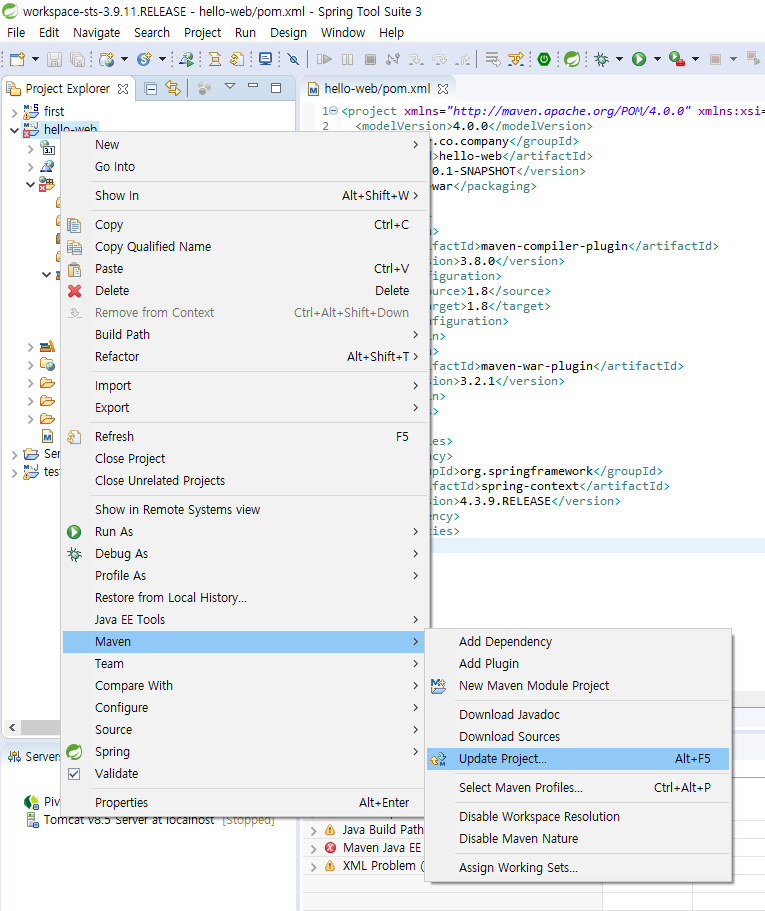Open the Window menu in menu bar
Screen dimensions: 765x911
tap(343, 33)
